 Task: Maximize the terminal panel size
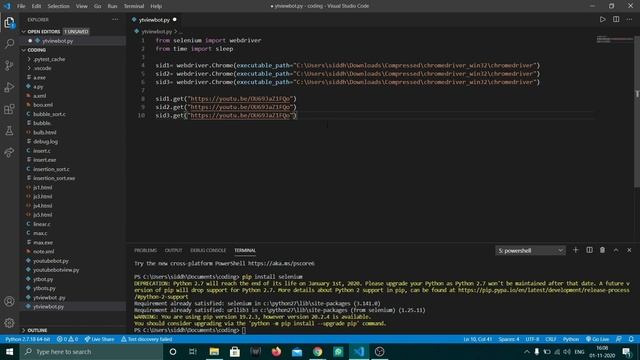(x=616, y=250)
